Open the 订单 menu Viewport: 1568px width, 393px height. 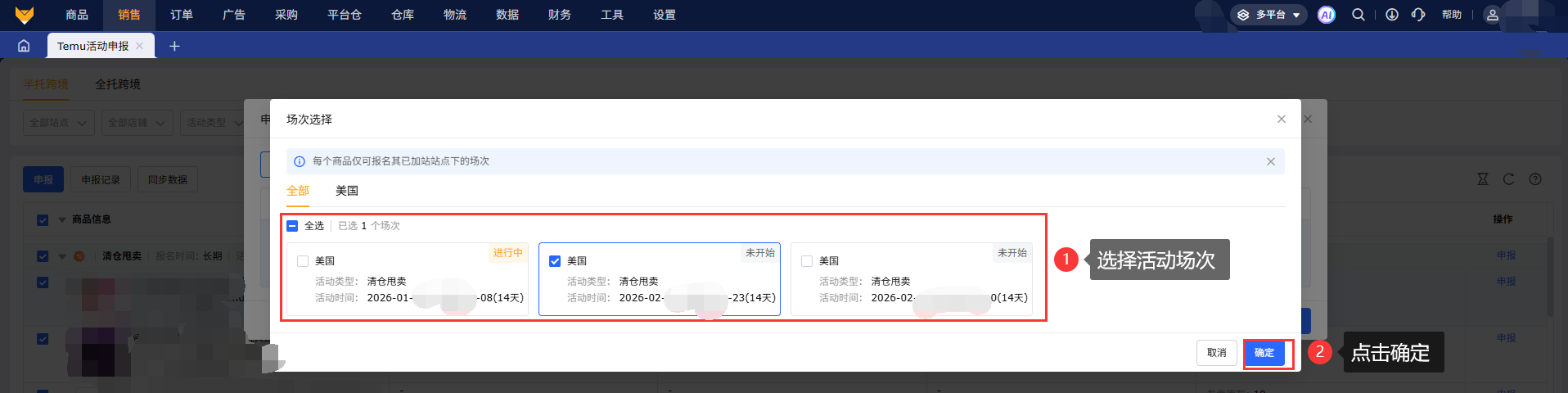click(x=182, y=15)
